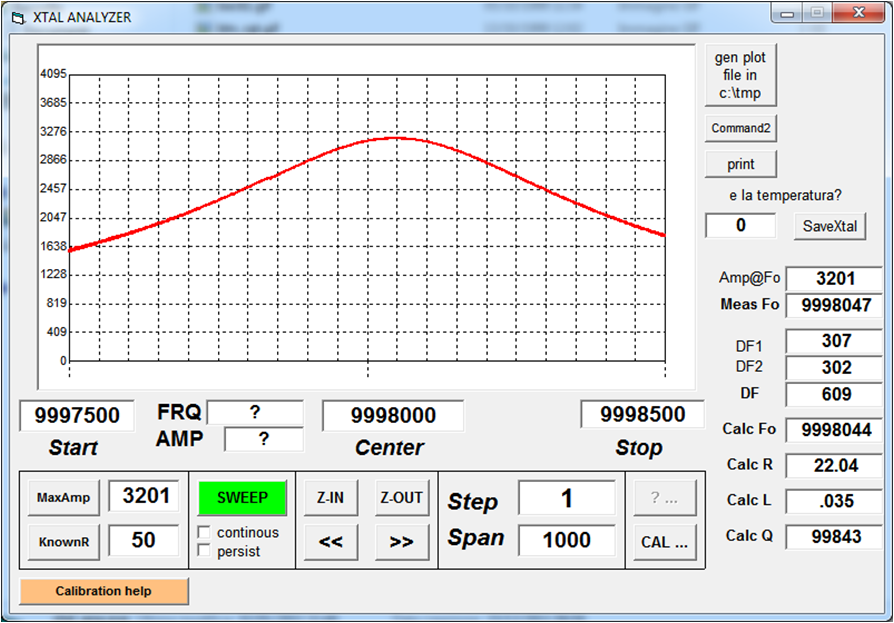Screen dimensions: 894x623
Task: Click the '? ...' button
Action: click(665, 498)
